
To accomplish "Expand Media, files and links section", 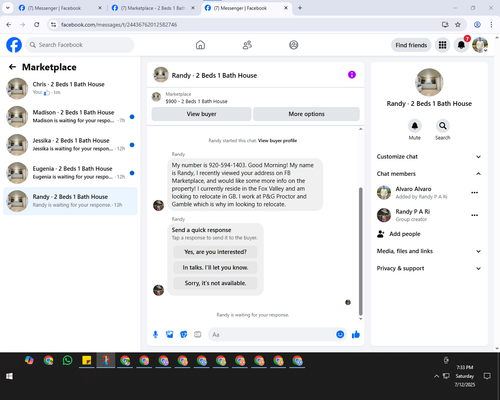I will [x=429, y=251].
